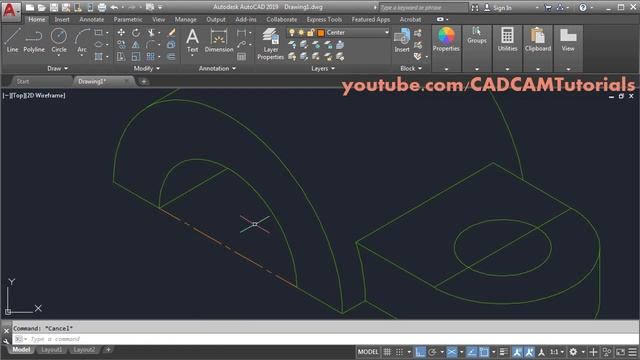Select the Dimension tool
This screenshot has height=360, width=640.
pos(219,40)
